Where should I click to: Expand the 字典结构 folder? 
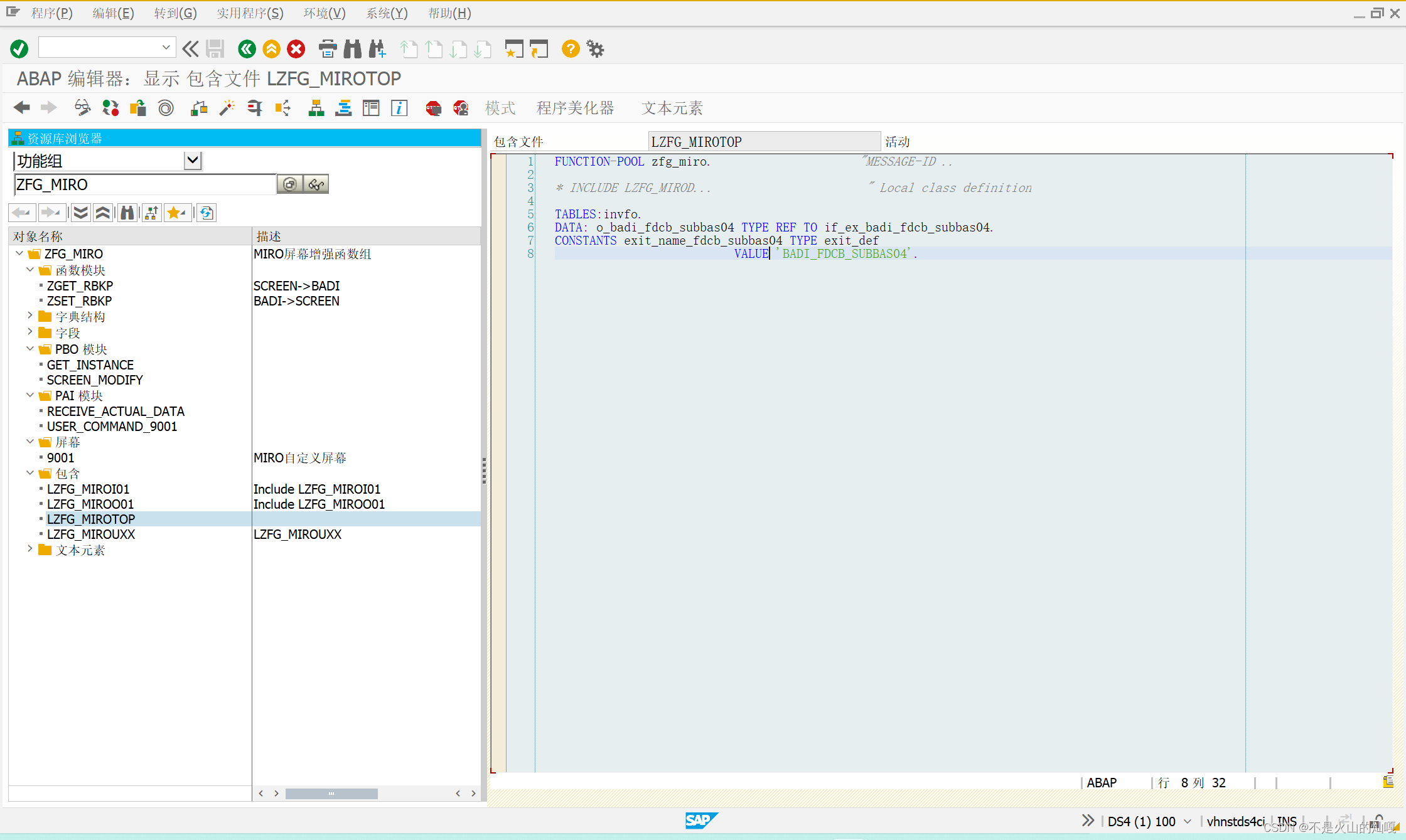point(30,316)
